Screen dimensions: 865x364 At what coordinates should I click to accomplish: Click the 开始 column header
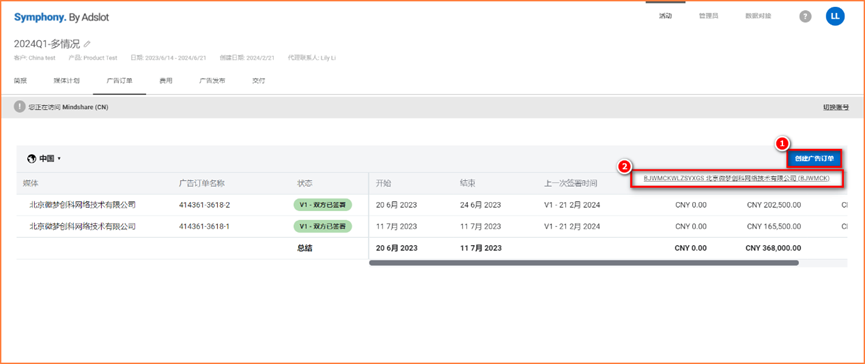[383, 183]
